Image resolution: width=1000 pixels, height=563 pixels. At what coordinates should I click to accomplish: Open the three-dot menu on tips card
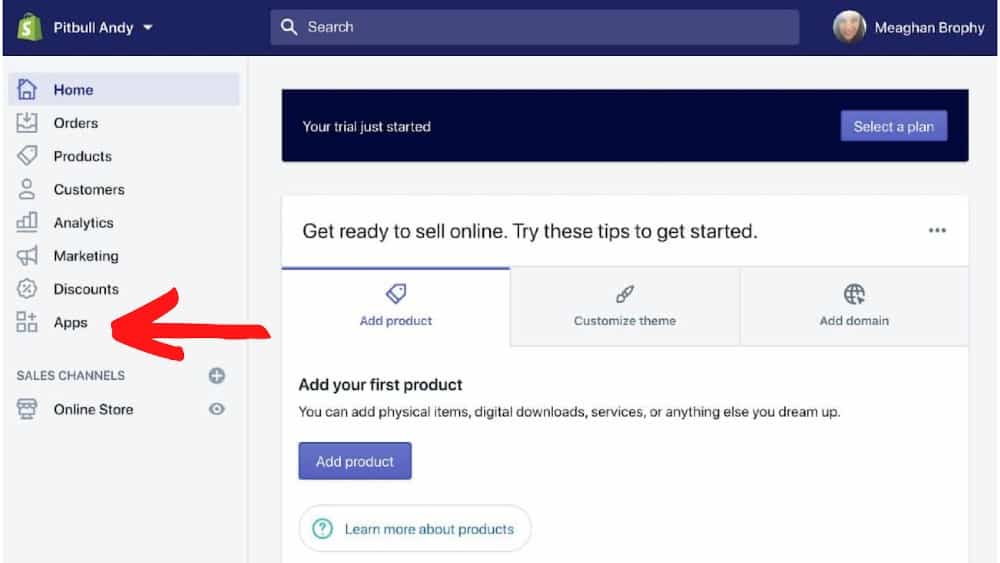click(x=937, y=230)
